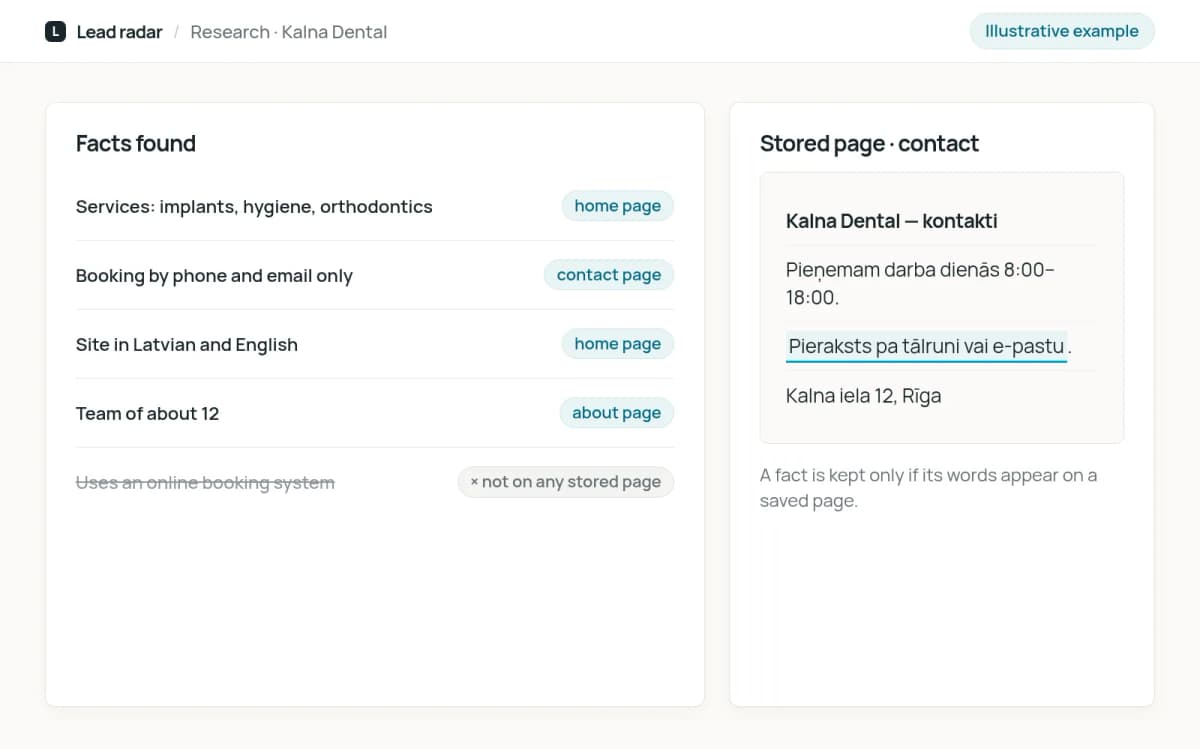Image resolution: width=1200 pixels, height=749 pixels.
Task: Open the about page source tag
Action: 616,413
